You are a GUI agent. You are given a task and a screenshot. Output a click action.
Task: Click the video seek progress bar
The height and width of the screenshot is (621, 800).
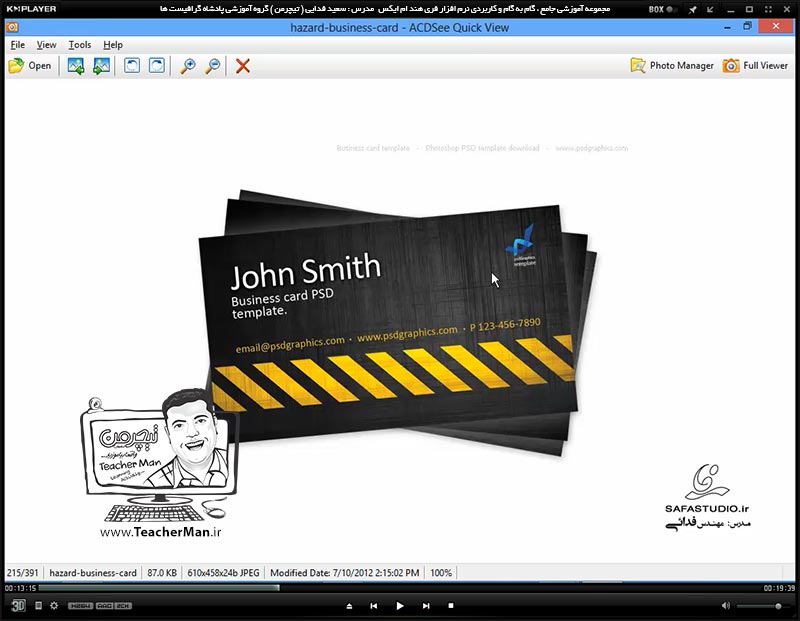399,588
